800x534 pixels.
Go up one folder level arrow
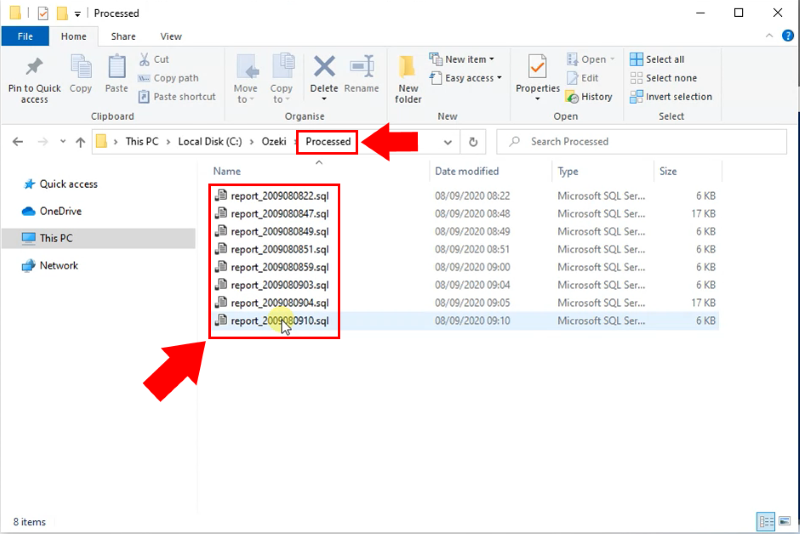pyautogui.click(x=80, y=142)
